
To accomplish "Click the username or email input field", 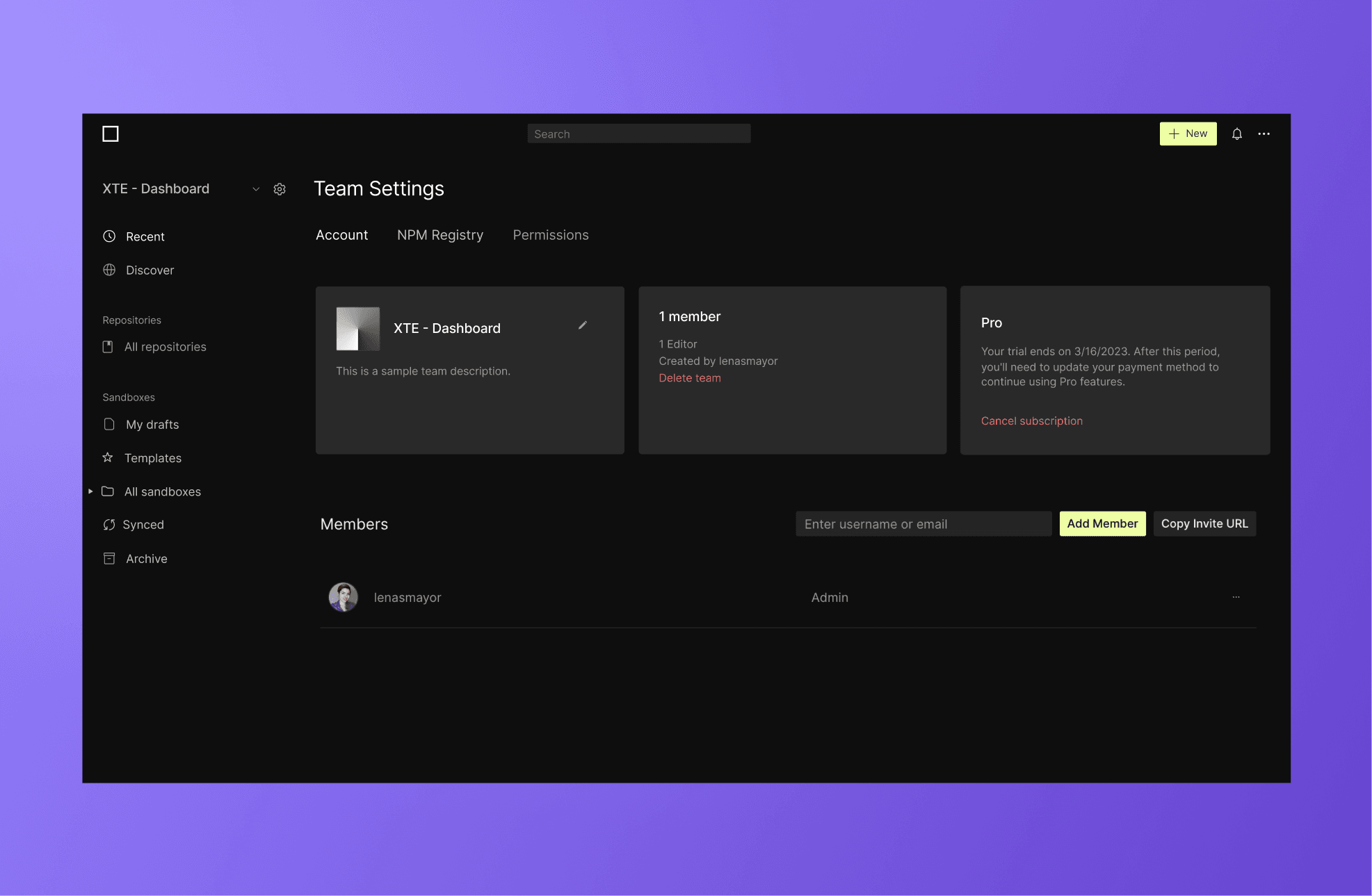I will click(923, 523).
